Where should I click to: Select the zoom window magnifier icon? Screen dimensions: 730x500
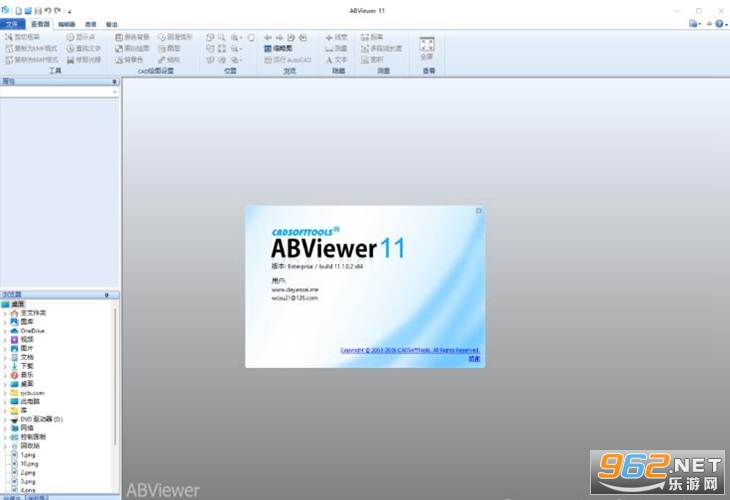pos(222,37)
